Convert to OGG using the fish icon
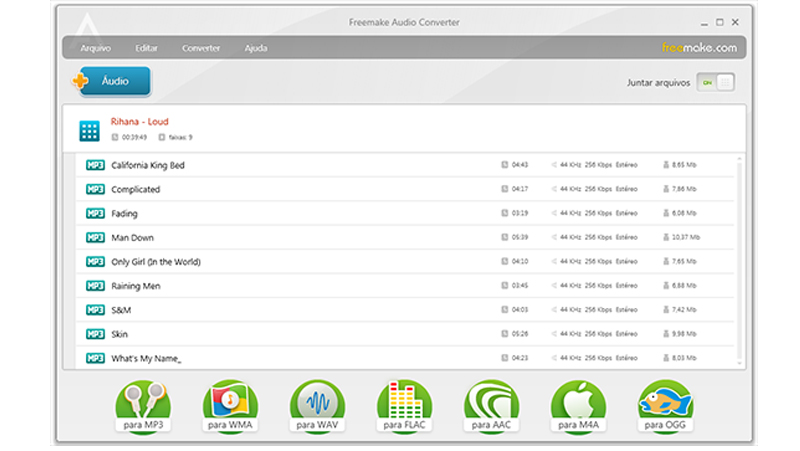 tap(665, 407)
